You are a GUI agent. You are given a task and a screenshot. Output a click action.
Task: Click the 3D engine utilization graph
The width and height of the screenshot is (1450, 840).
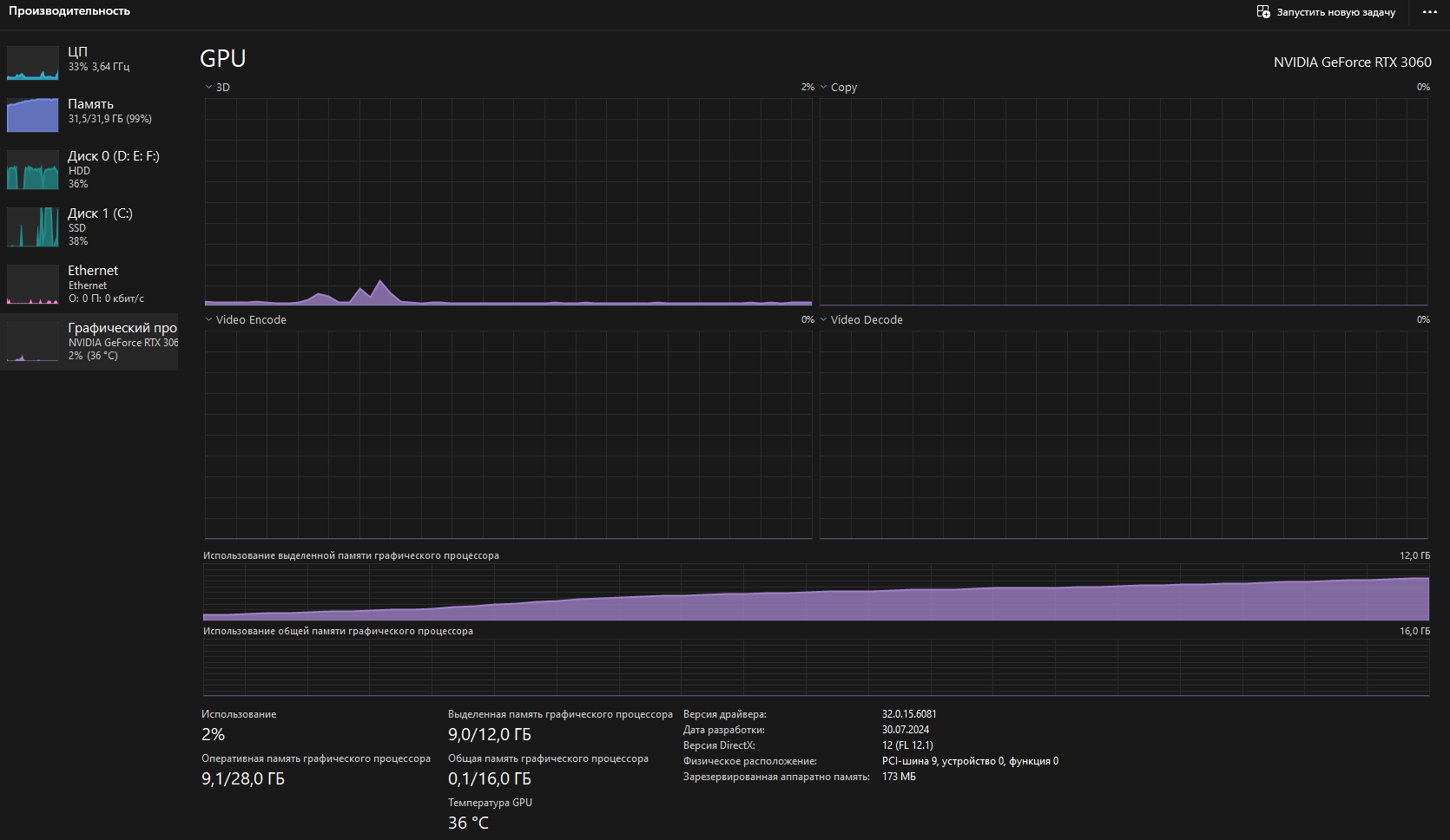click(x=508, y=201)
